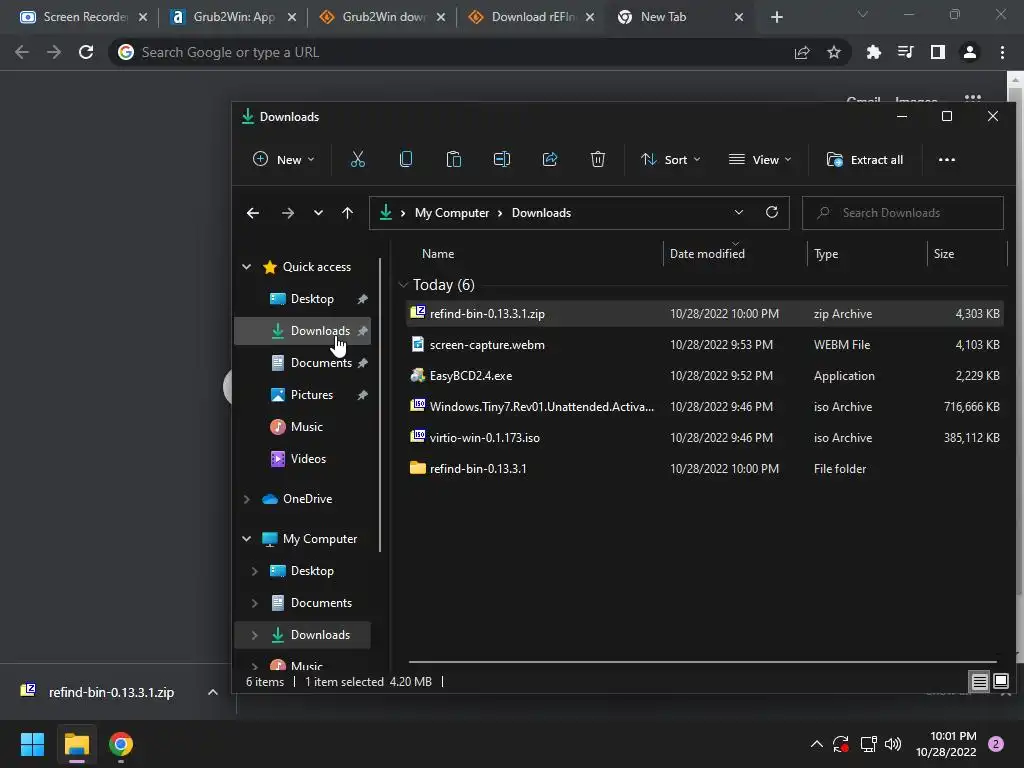
Task: Click the Rename icon in Explorer toolbar
Action: (x=502, y=159)
